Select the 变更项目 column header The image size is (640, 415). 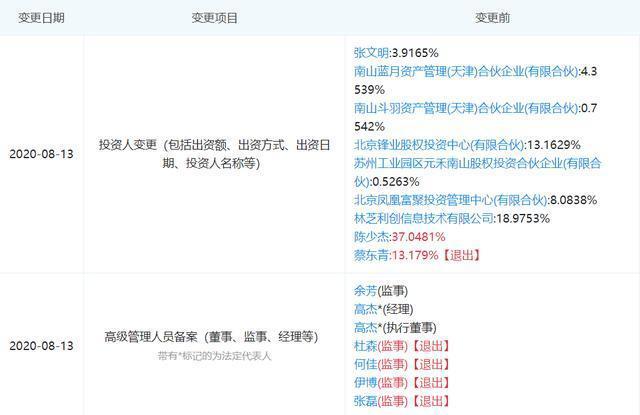(215, 18)
